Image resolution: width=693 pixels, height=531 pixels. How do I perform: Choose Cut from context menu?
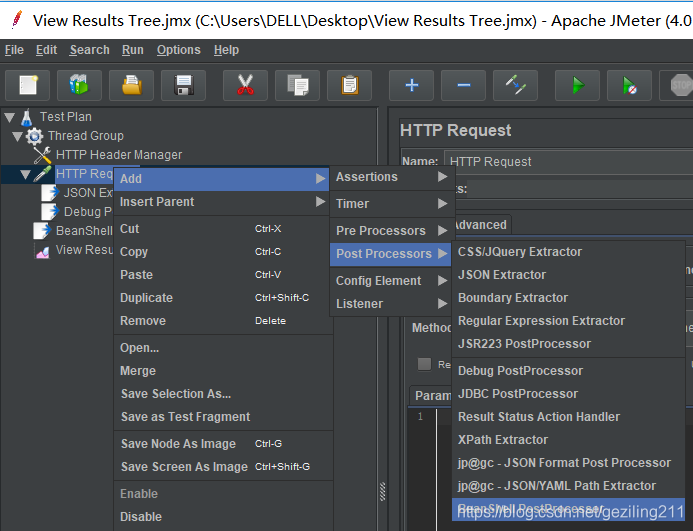[223, 229]
